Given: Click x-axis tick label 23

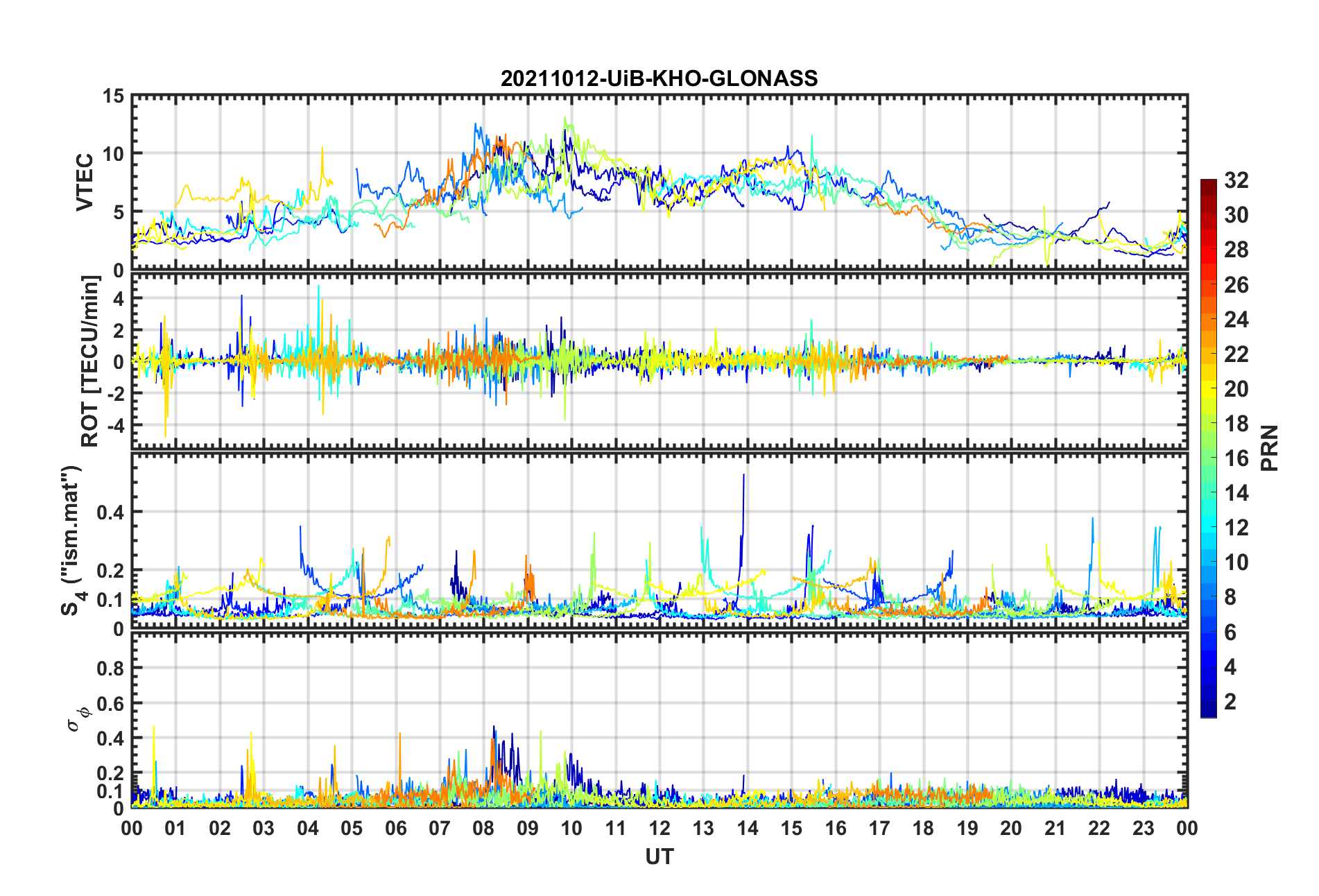Looking at the screenshot, I should click(x=1143, y=828).
